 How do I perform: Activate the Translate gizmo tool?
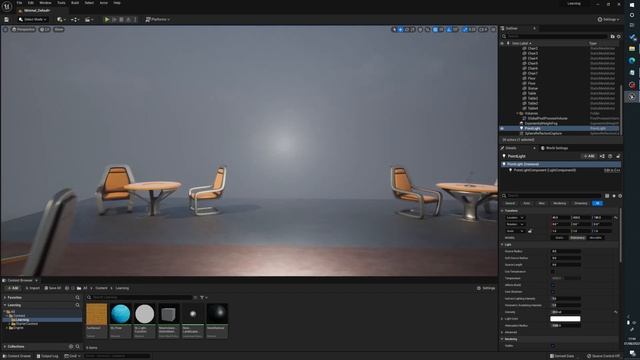click(400, 29)
